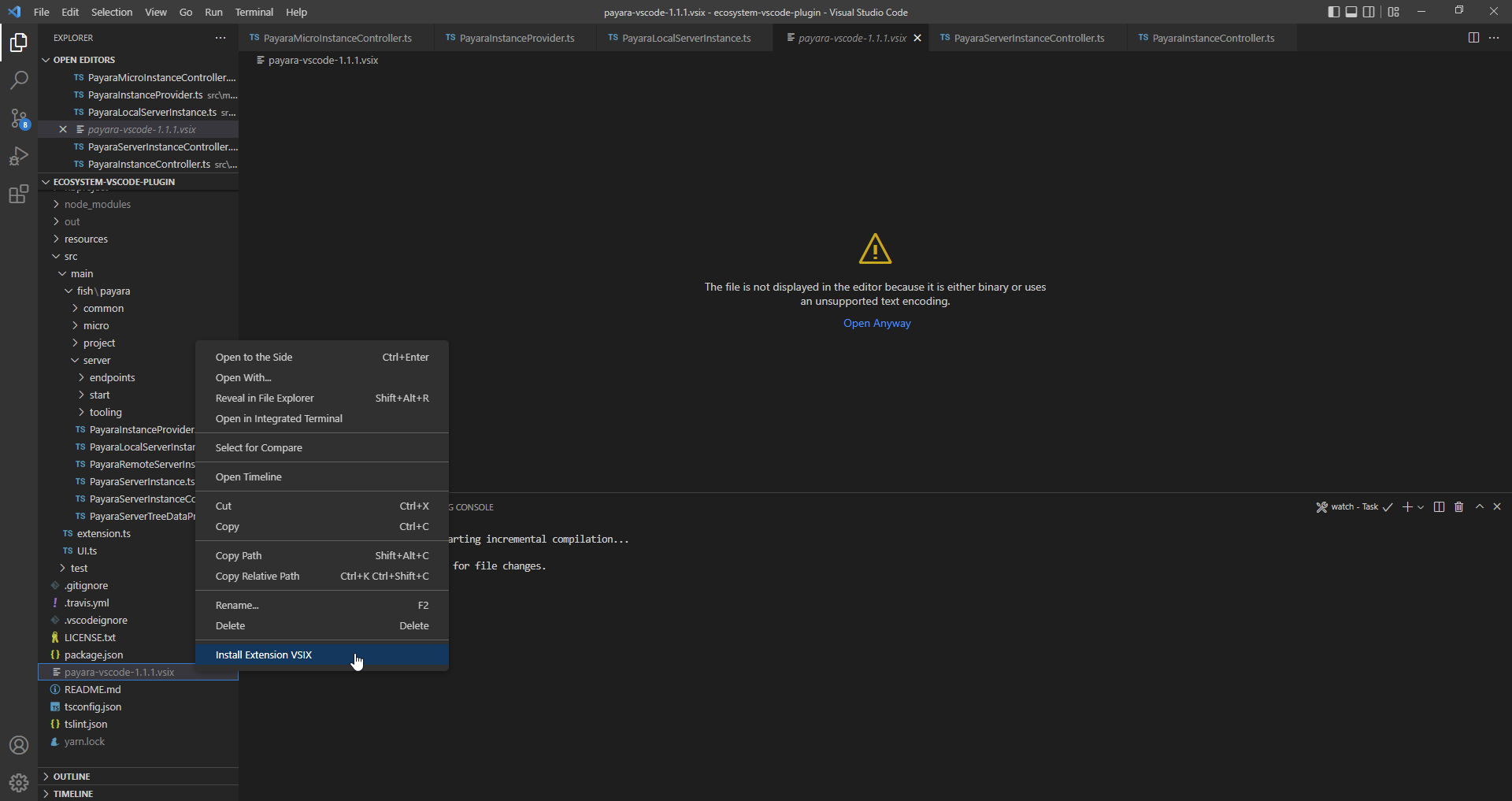Viewport: 1512px width, 801px height.
Task: Split the terminal panel
Action: pyautogui.click(x=1439, y=506)
